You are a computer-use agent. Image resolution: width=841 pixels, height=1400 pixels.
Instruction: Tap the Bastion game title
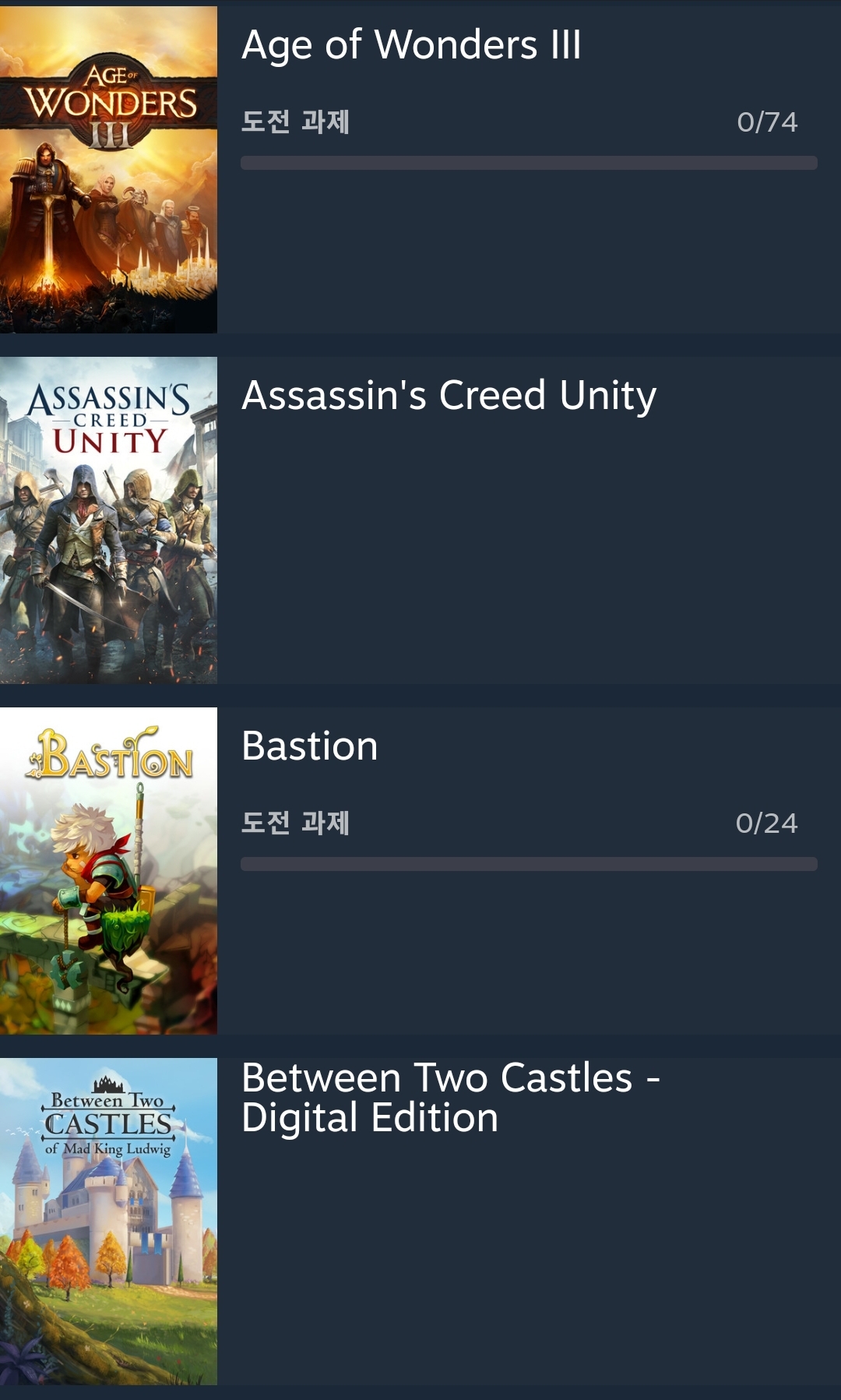pyautogui.click(x=310, y=746)
